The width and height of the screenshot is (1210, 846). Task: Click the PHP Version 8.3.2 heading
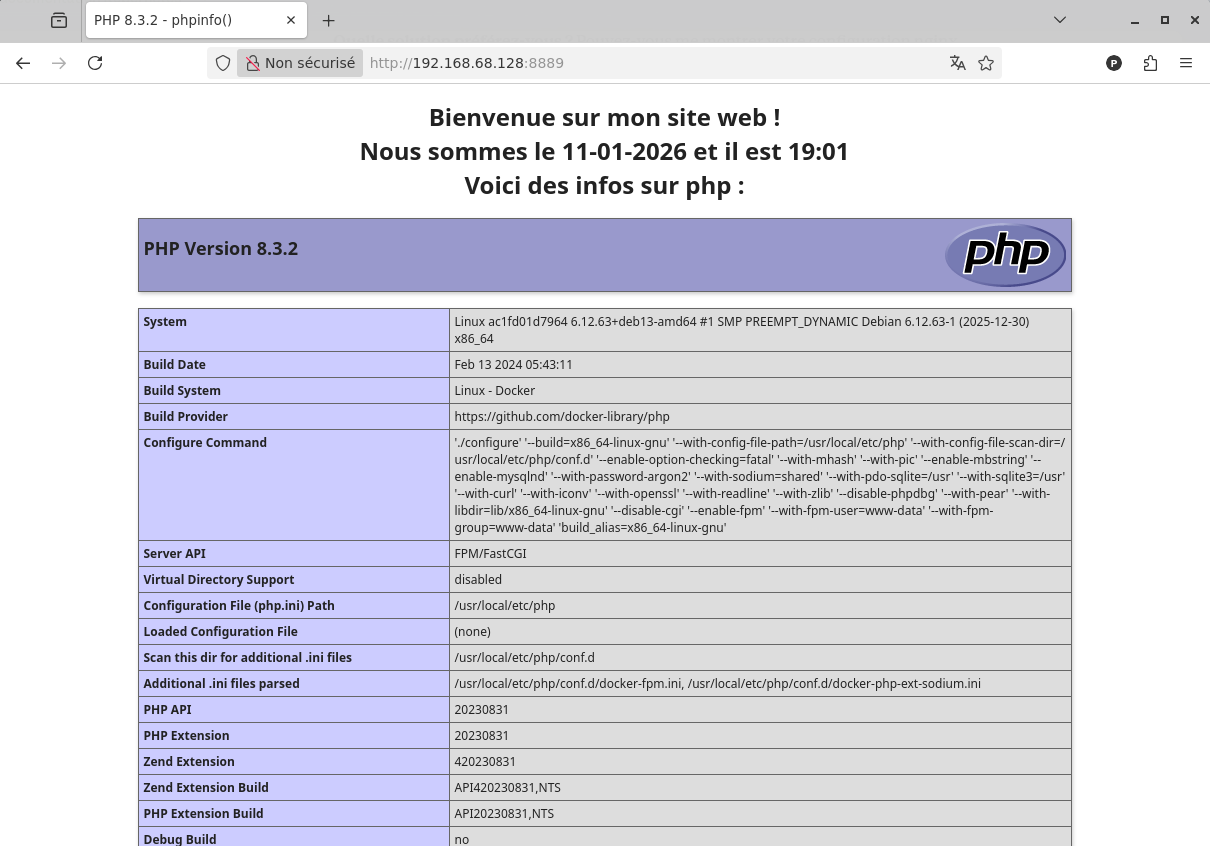(x=221, y=248)
